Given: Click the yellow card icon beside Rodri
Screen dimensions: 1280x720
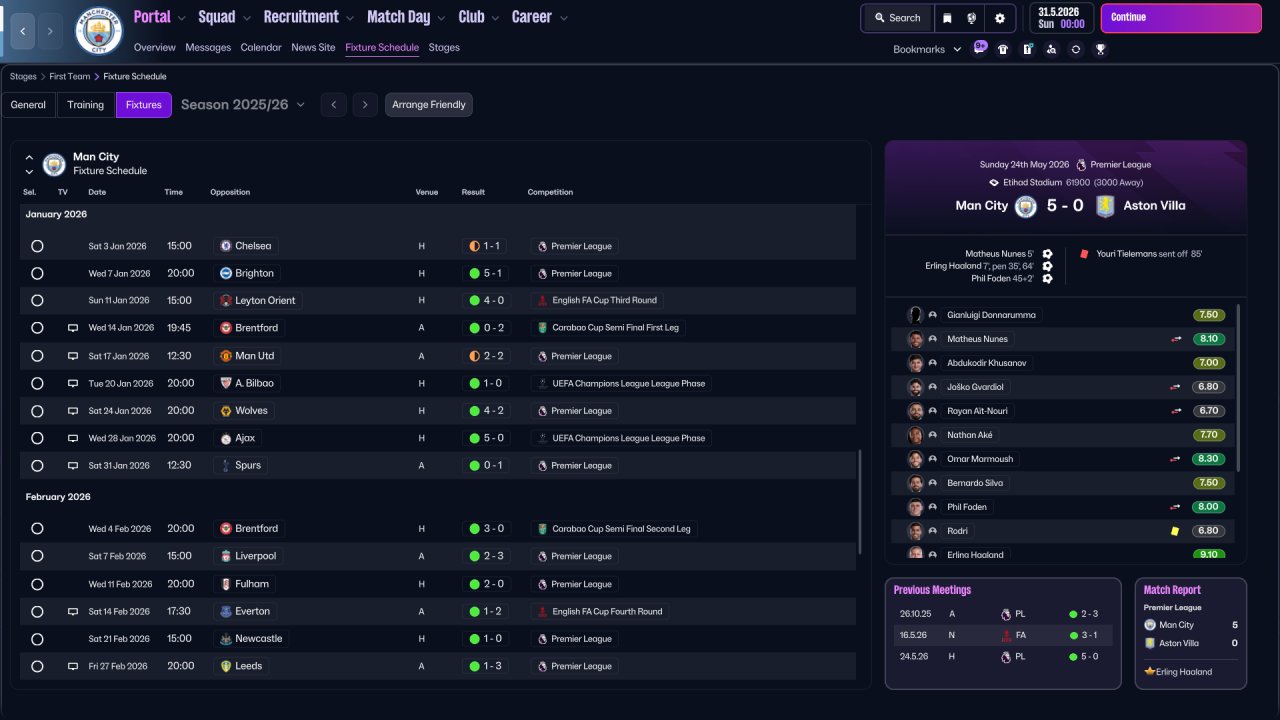Looking at the screenshot, I should pos(1175,531).
